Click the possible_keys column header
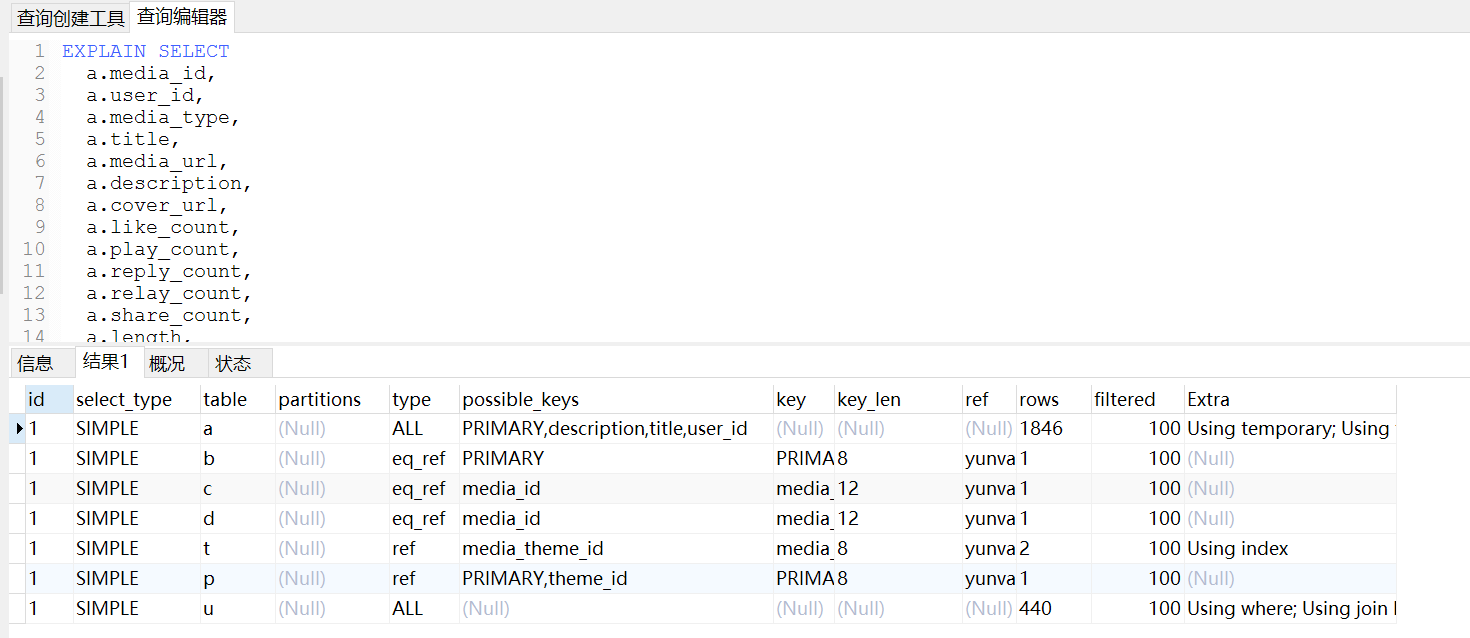 [x=520, y=400]
